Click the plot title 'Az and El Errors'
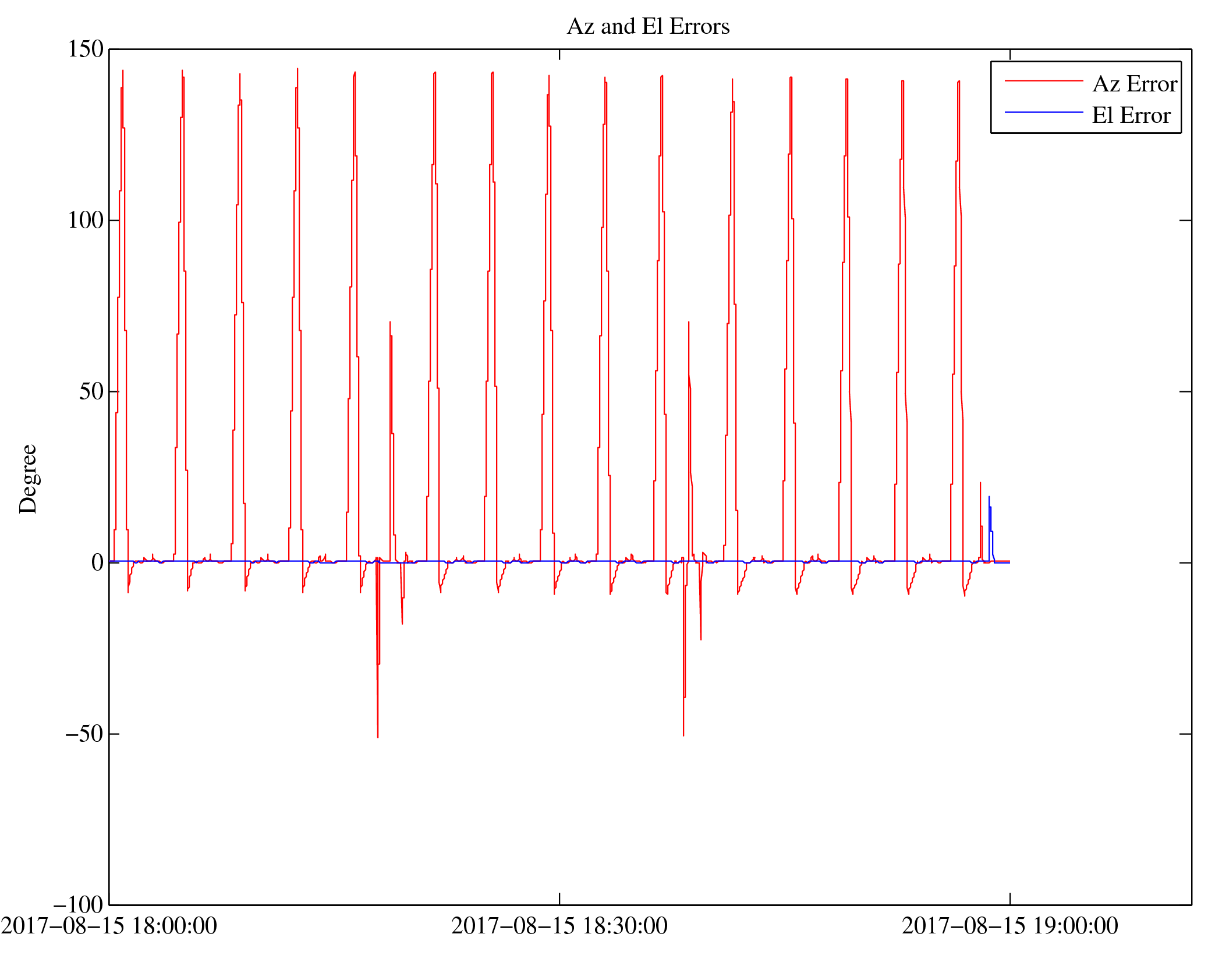This screenshot has height=980, width=1208. [648, 27]
